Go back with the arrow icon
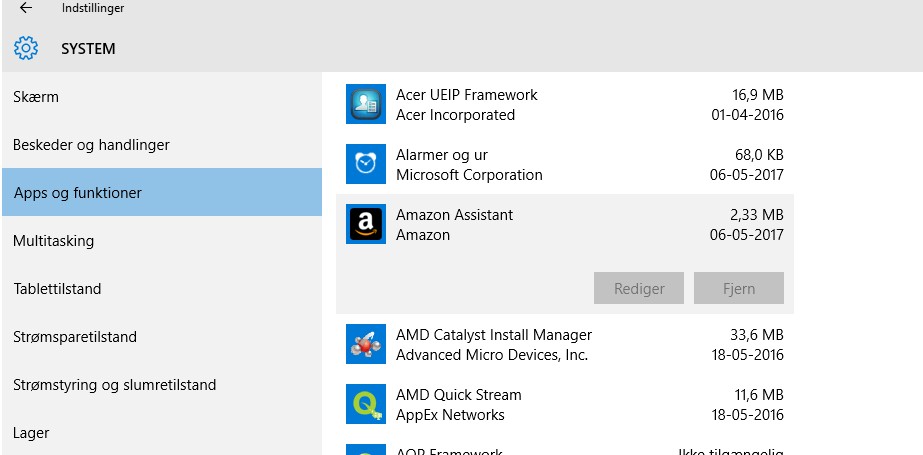 [x=26, y=8]
